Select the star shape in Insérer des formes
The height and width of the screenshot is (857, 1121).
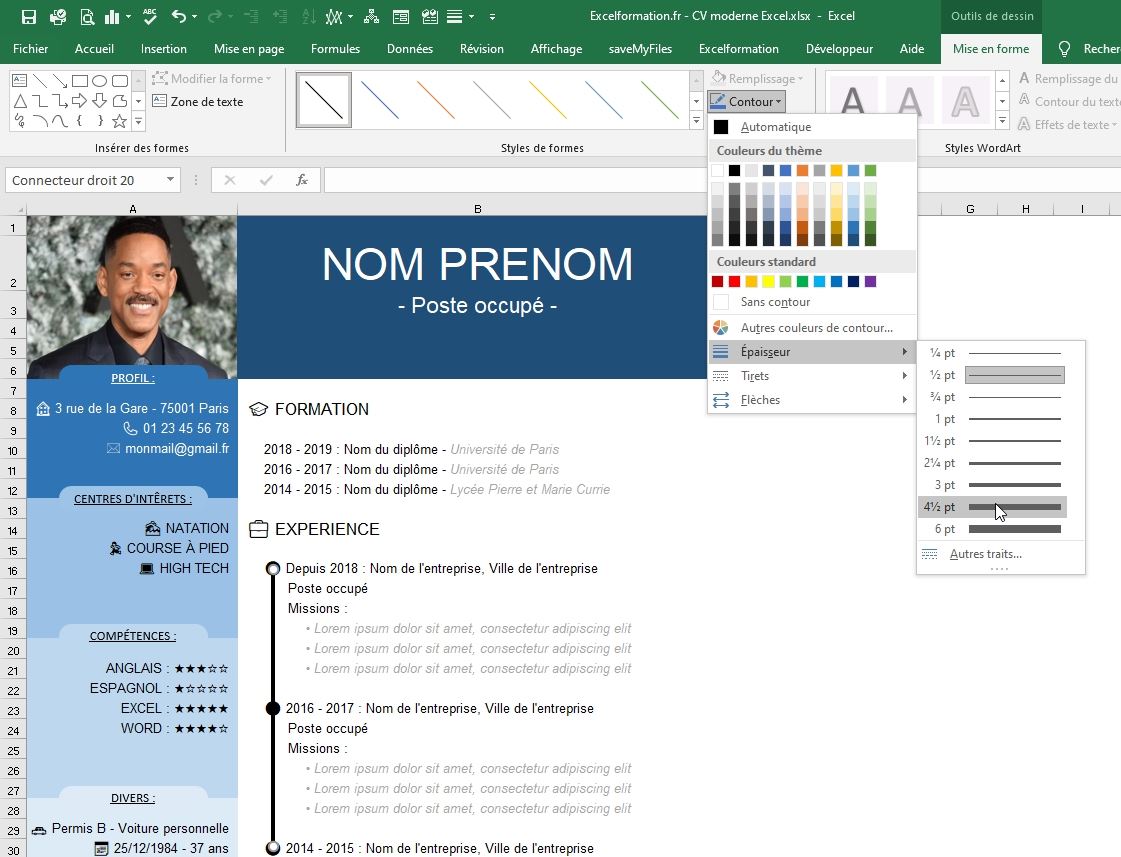pos(120,121)
